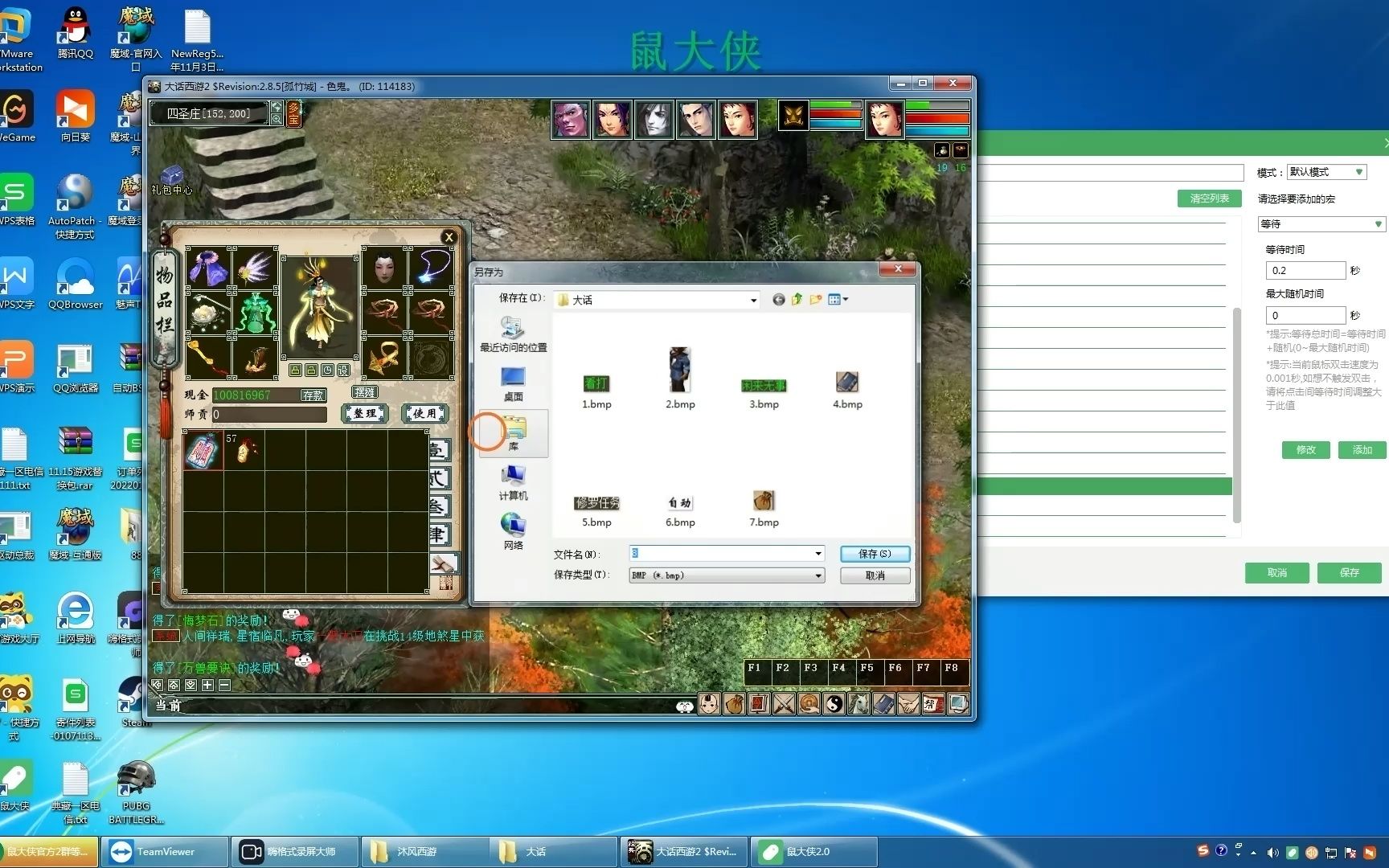This screenshot has width=1389, height=868.
Task: Select the mask face equipment slot
Action: pos(384,268)
